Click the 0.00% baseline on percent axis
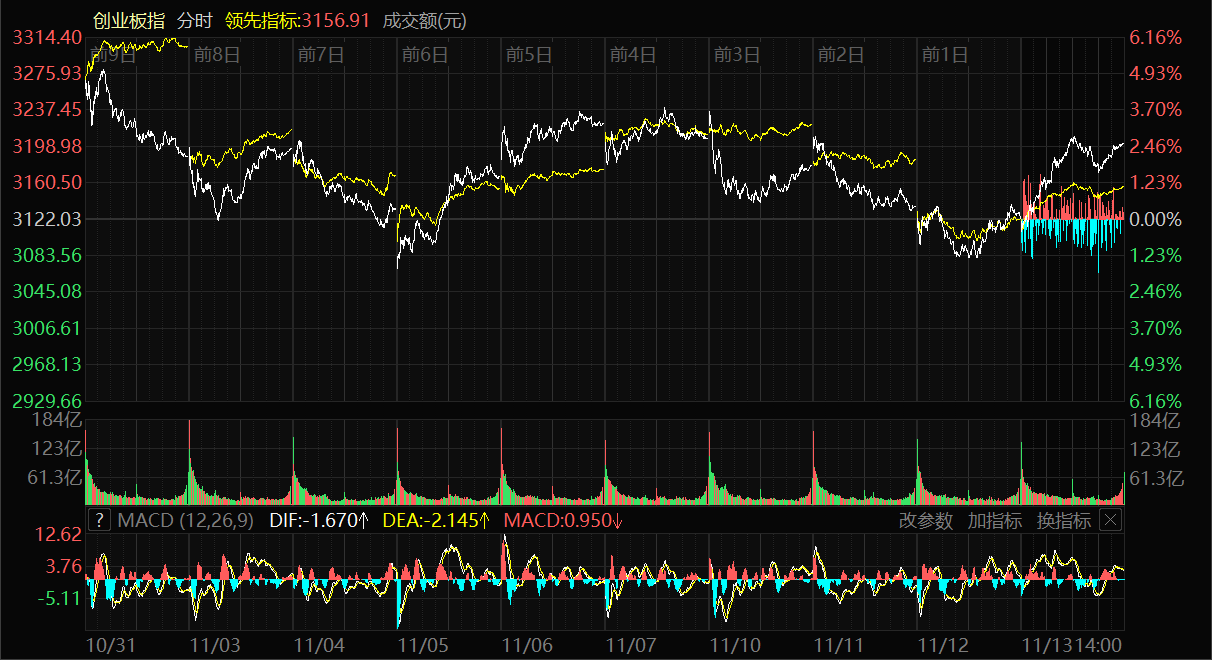 [x=1155, y=219]
